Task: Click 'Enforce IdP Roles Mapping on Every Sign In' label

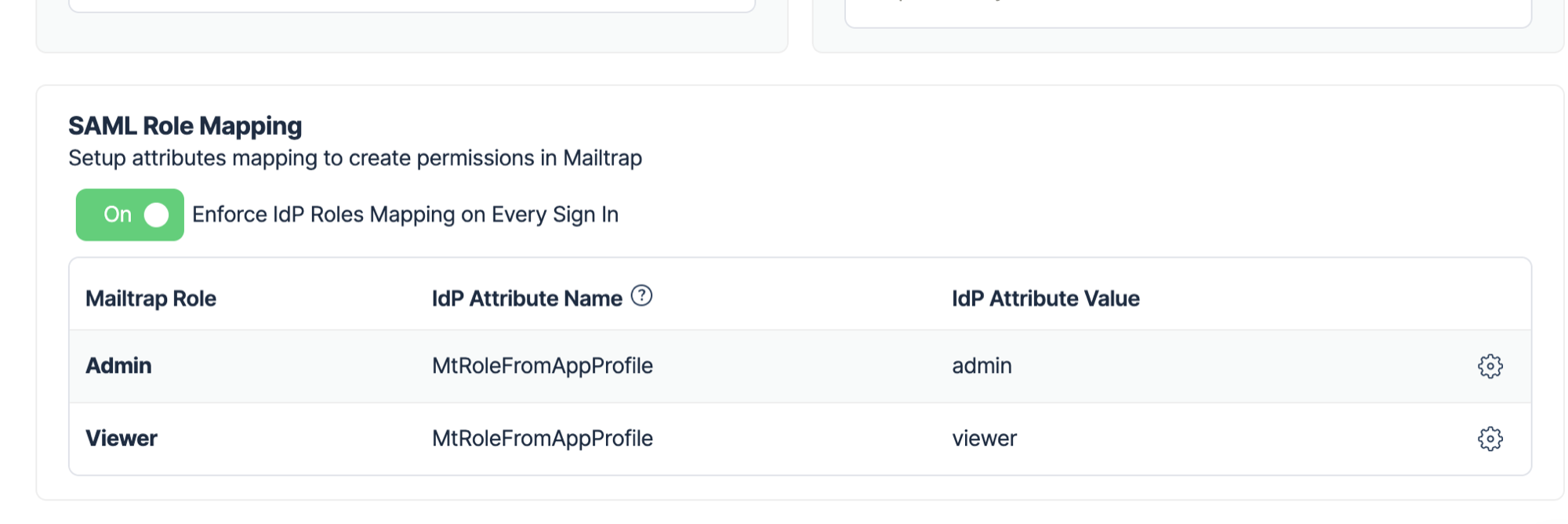Action: click(405, 215)
